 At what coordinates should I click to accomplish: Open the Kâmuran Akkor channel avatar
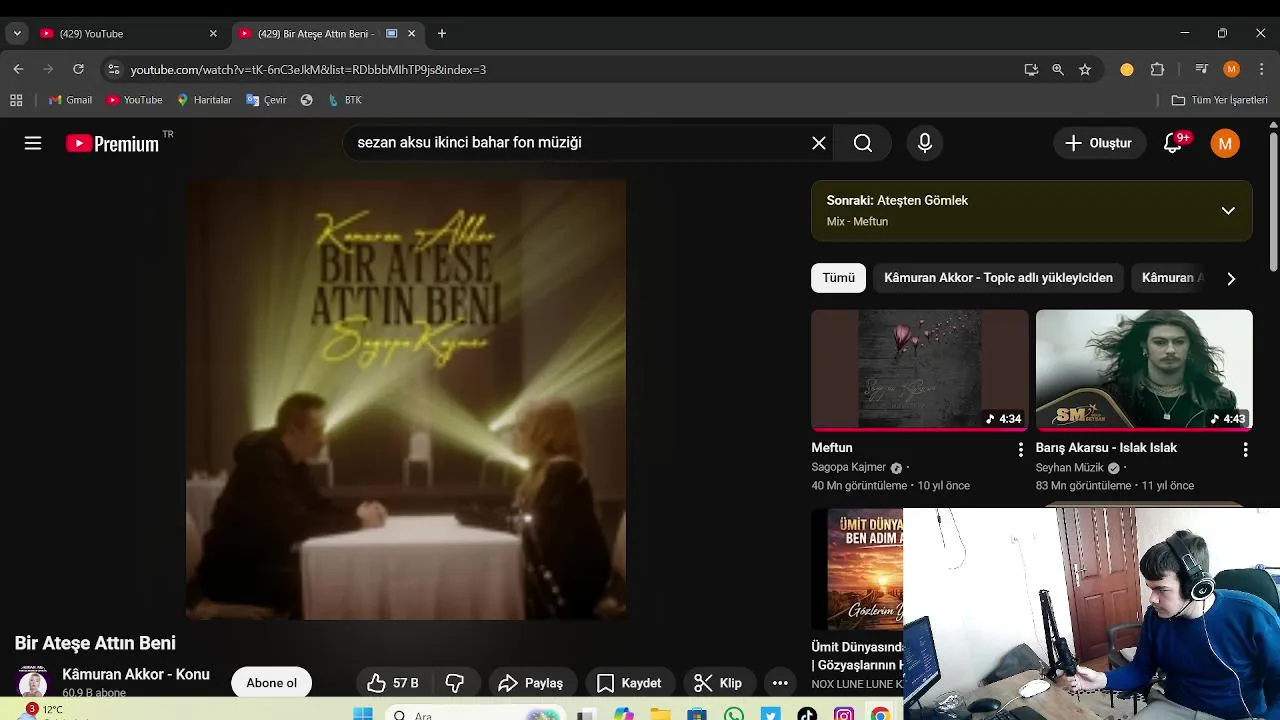click(x=33, y=684)
